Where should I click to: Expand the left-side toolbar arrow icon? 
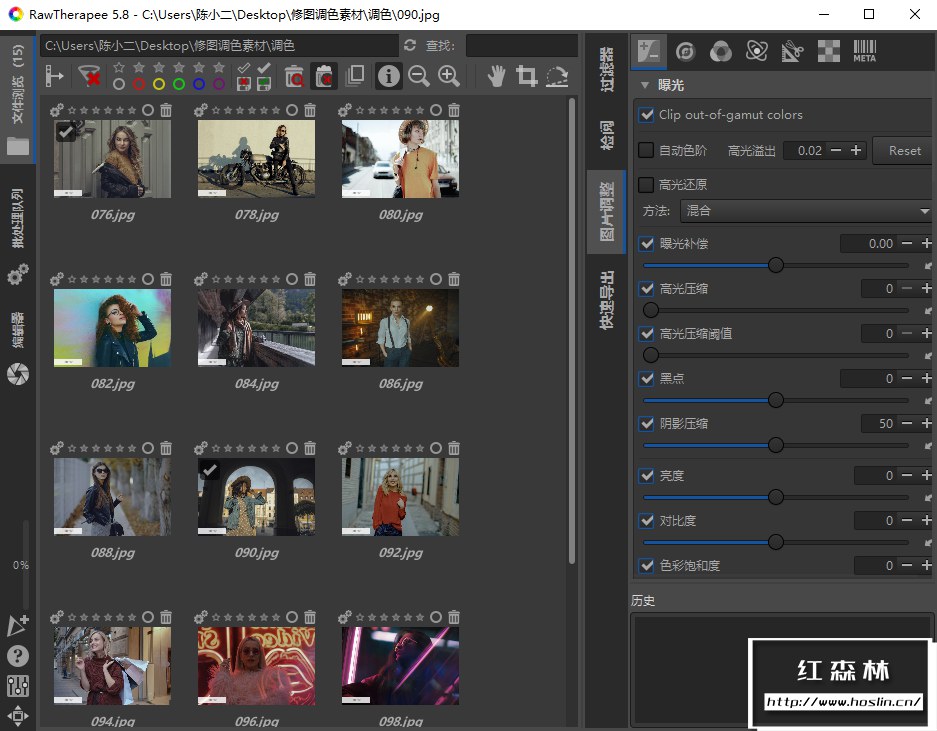(54, 76)
